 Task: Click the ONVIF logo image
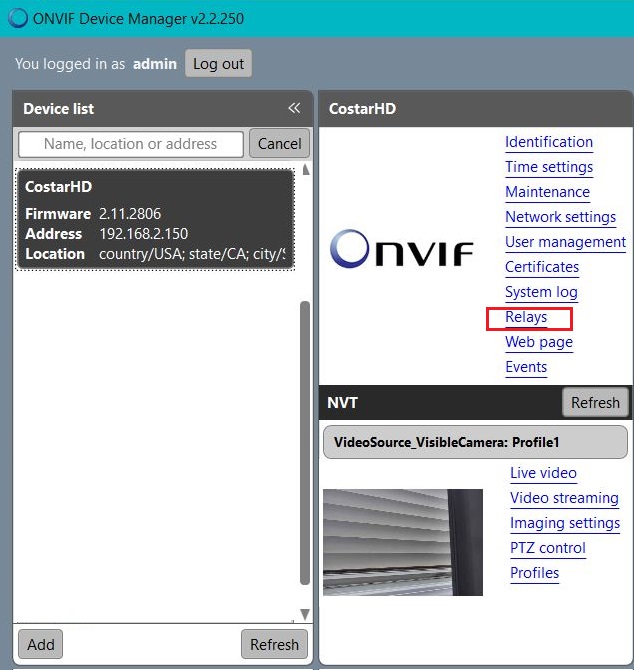[x=402, y=249]
